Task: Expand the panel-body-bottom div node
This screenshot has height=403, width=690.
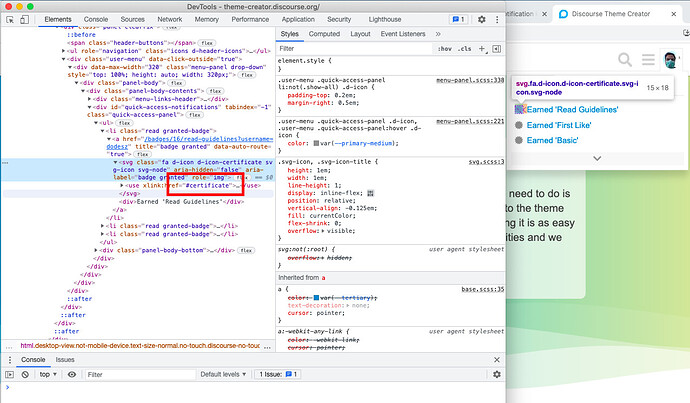Action: pyautogui.click(x=96, y=250)
